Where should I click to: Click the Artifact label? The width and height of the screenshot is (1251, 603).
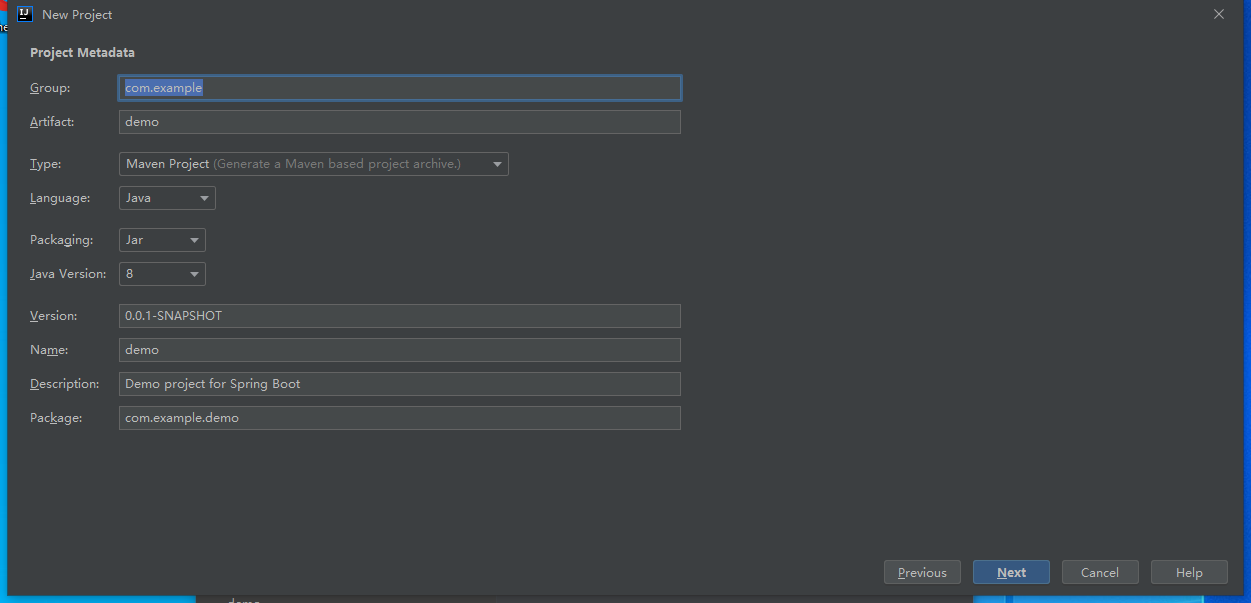click(52, 122)
